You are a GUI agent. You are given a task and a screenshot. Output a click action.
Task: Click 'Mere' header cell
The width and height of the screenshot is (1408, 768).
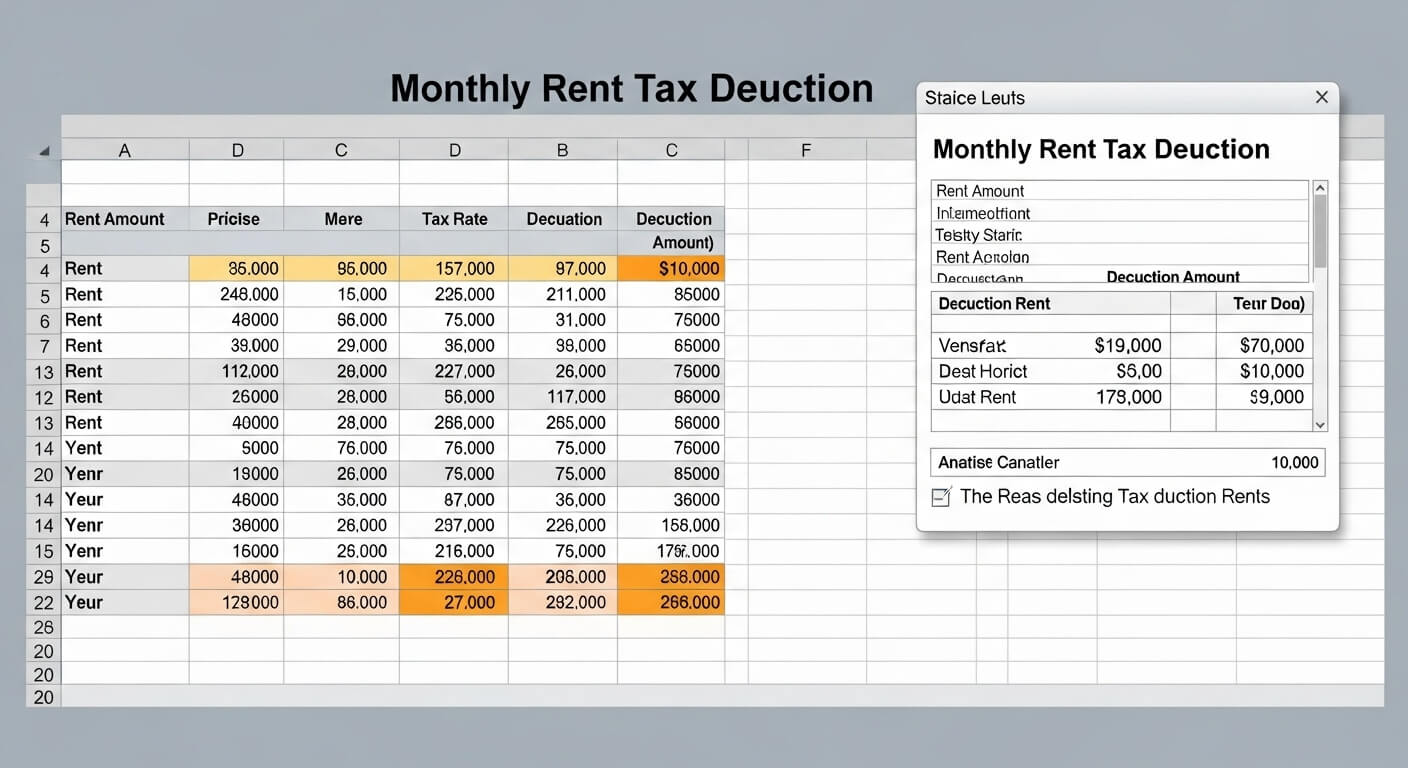tap(341, 219)
